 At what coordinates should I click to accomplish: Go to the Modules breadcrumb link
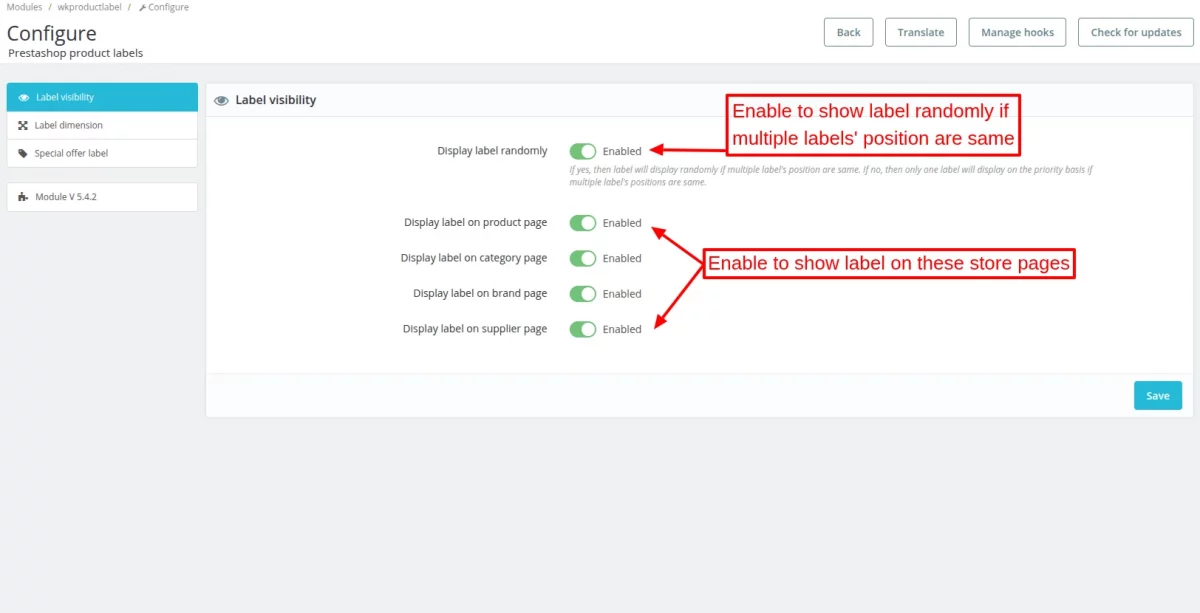[25, 7]
